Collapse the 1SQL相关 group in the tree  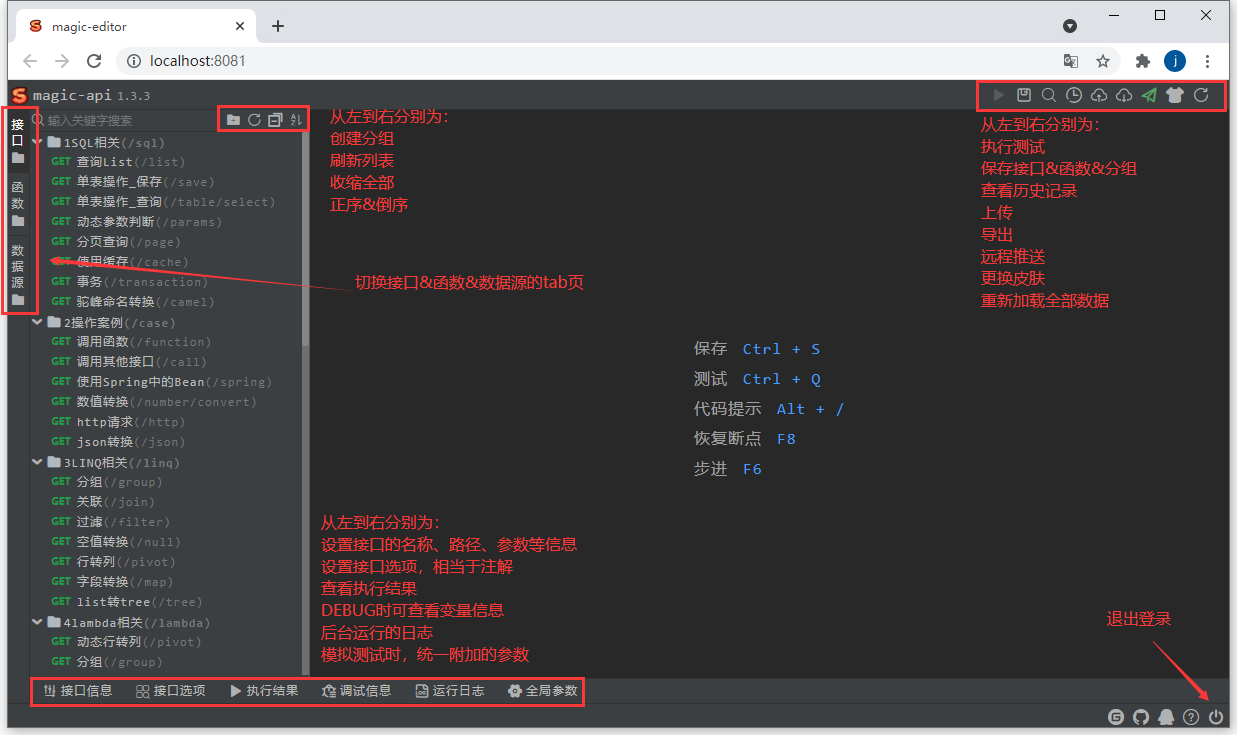click(37, 141)
